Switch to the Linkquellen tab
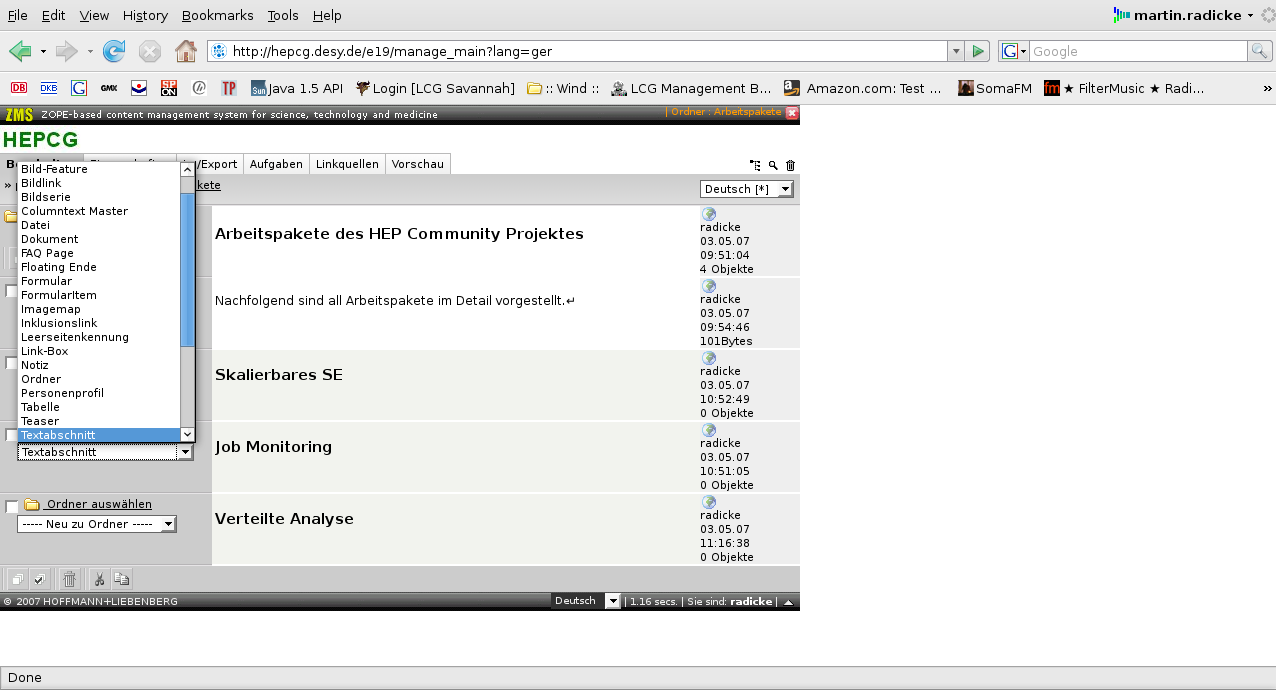The width and height of the screenshot is (1276, 690). pos(347,164)
